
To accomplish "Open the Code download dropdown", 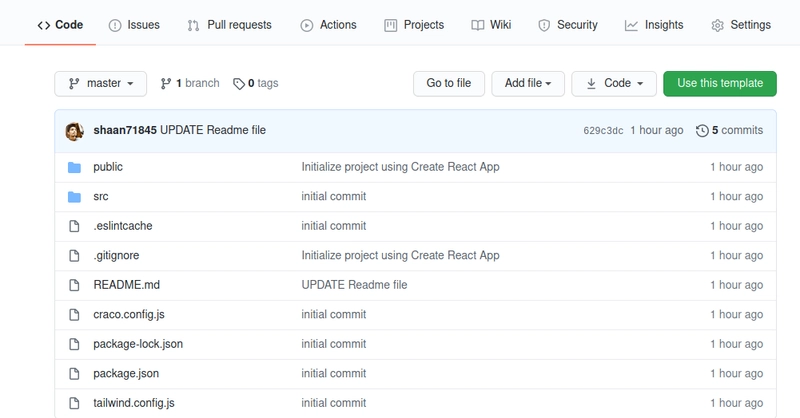I will pyautogui.click(x=614, y=84).
